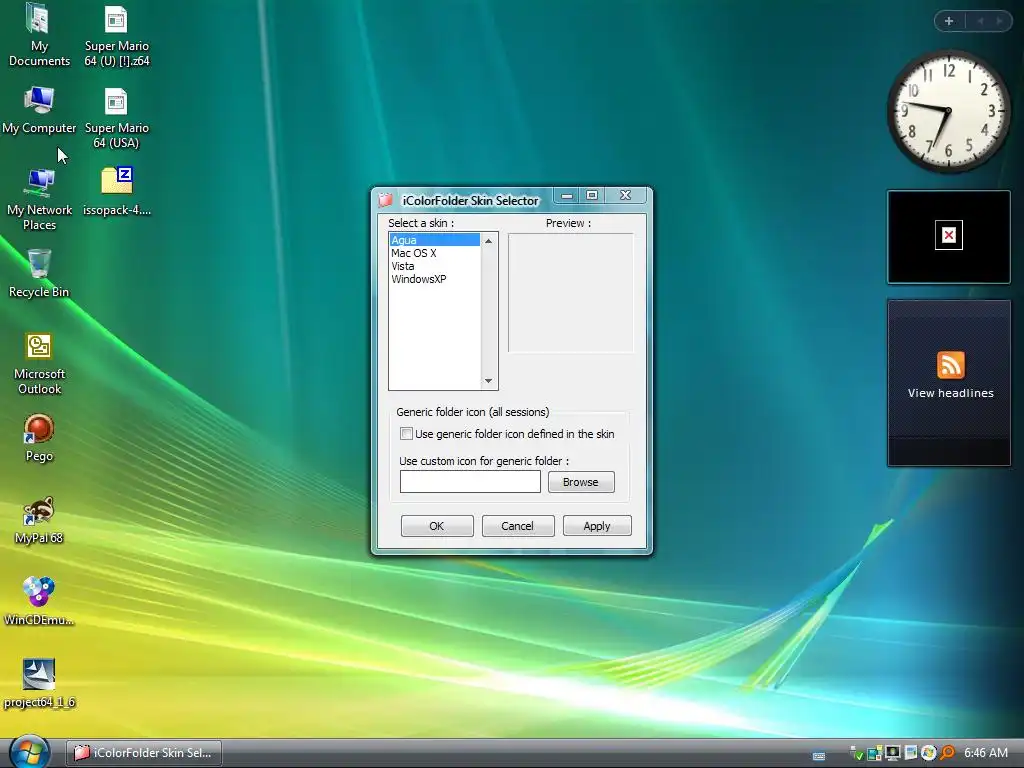The image size is (1024, 768).
Task: Click the sidebar add gadget plus button
Action: (949, 21)
